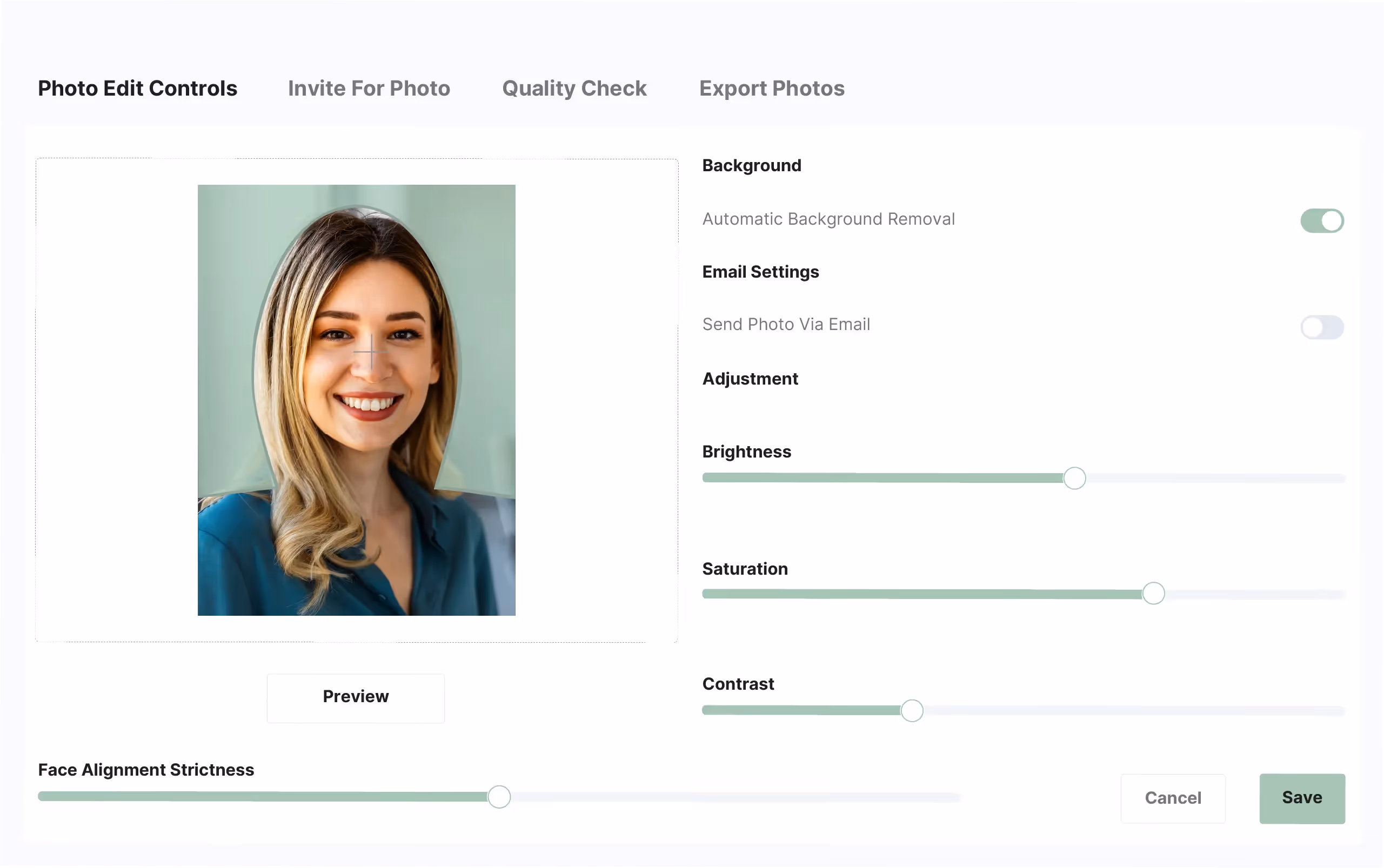This screenshot has width=1384, height=868.
Task: Click the Cancel button
Action: [1173, 798]
